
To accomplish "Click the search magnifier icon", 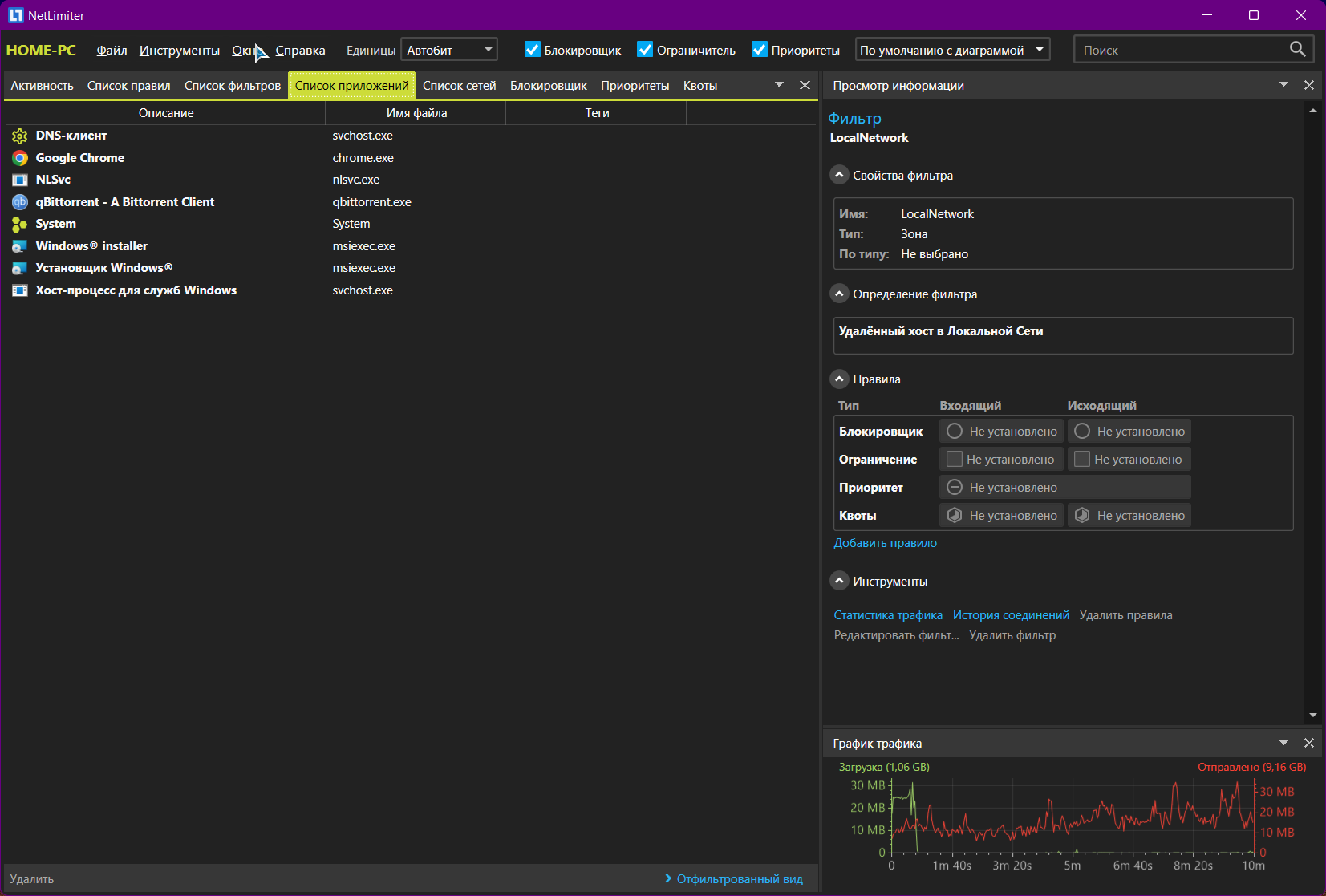I will 1297,49.
